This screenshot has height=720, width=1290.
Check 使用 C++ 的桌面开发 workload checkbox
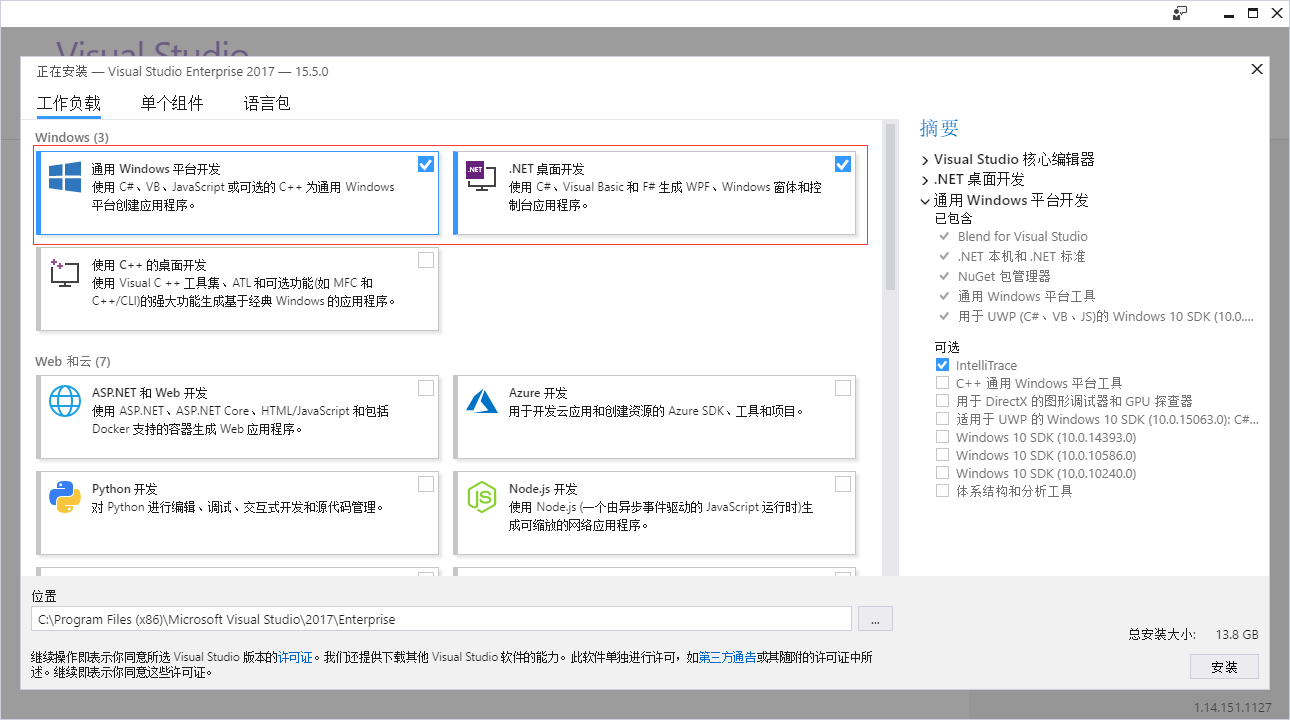click(x=426, y=260)
